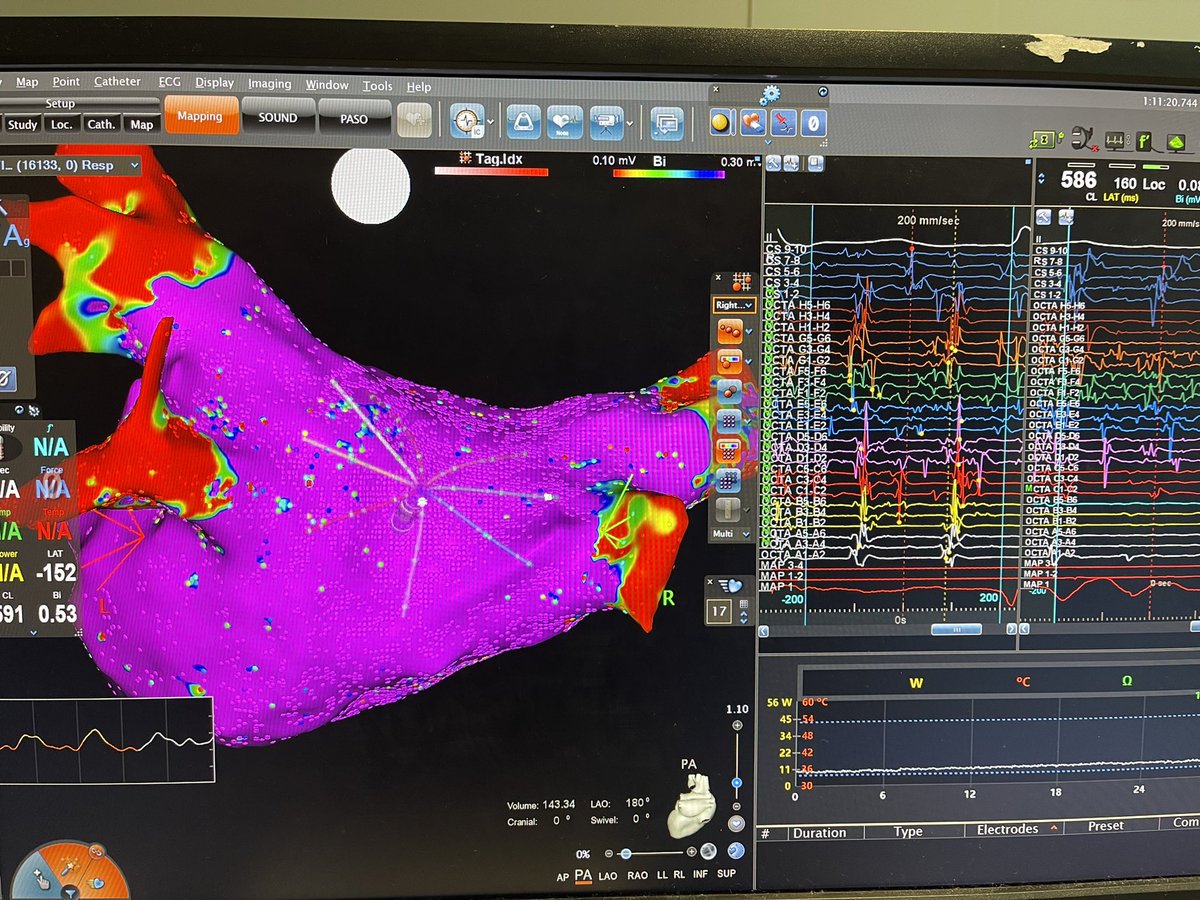Click the Map setup button
This screenshot has width=1200, height=900.
click(x=141, y=124)
